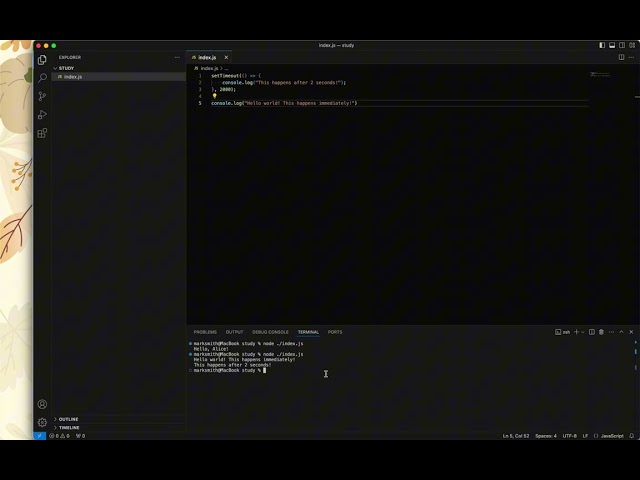Viewport: 640px width, 480px height.
Task: Open the Source Control view
Action: point(42,96)
